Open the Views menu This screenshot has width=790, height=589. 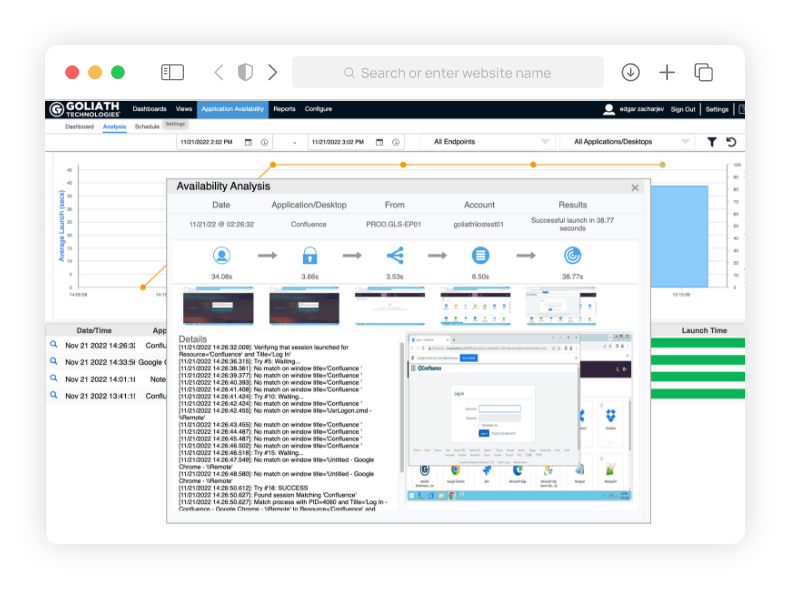183,109
